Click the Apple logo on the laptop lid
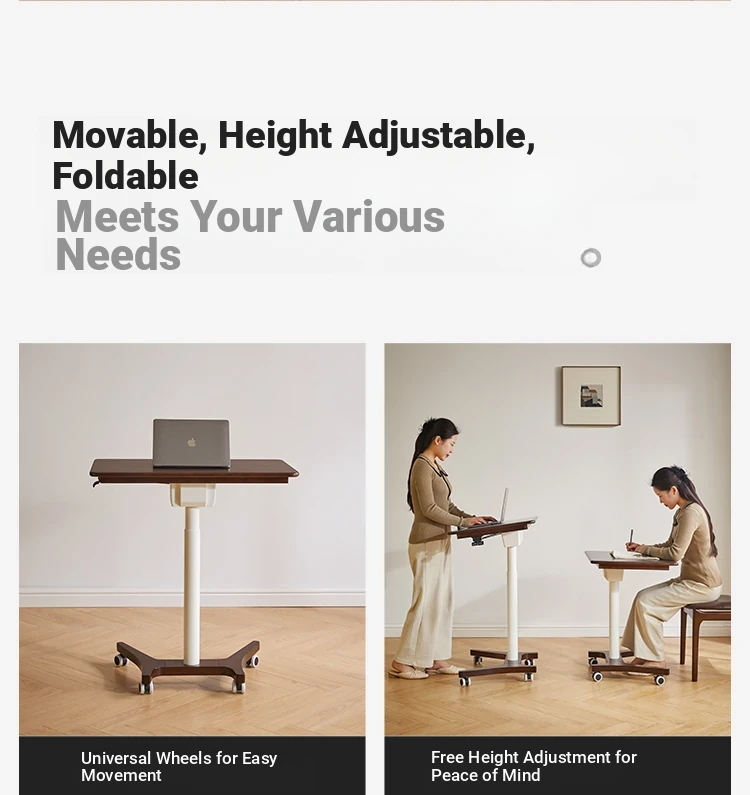This screenshot has width=750, height=795. pyautogui.click(x=192, y=443)
